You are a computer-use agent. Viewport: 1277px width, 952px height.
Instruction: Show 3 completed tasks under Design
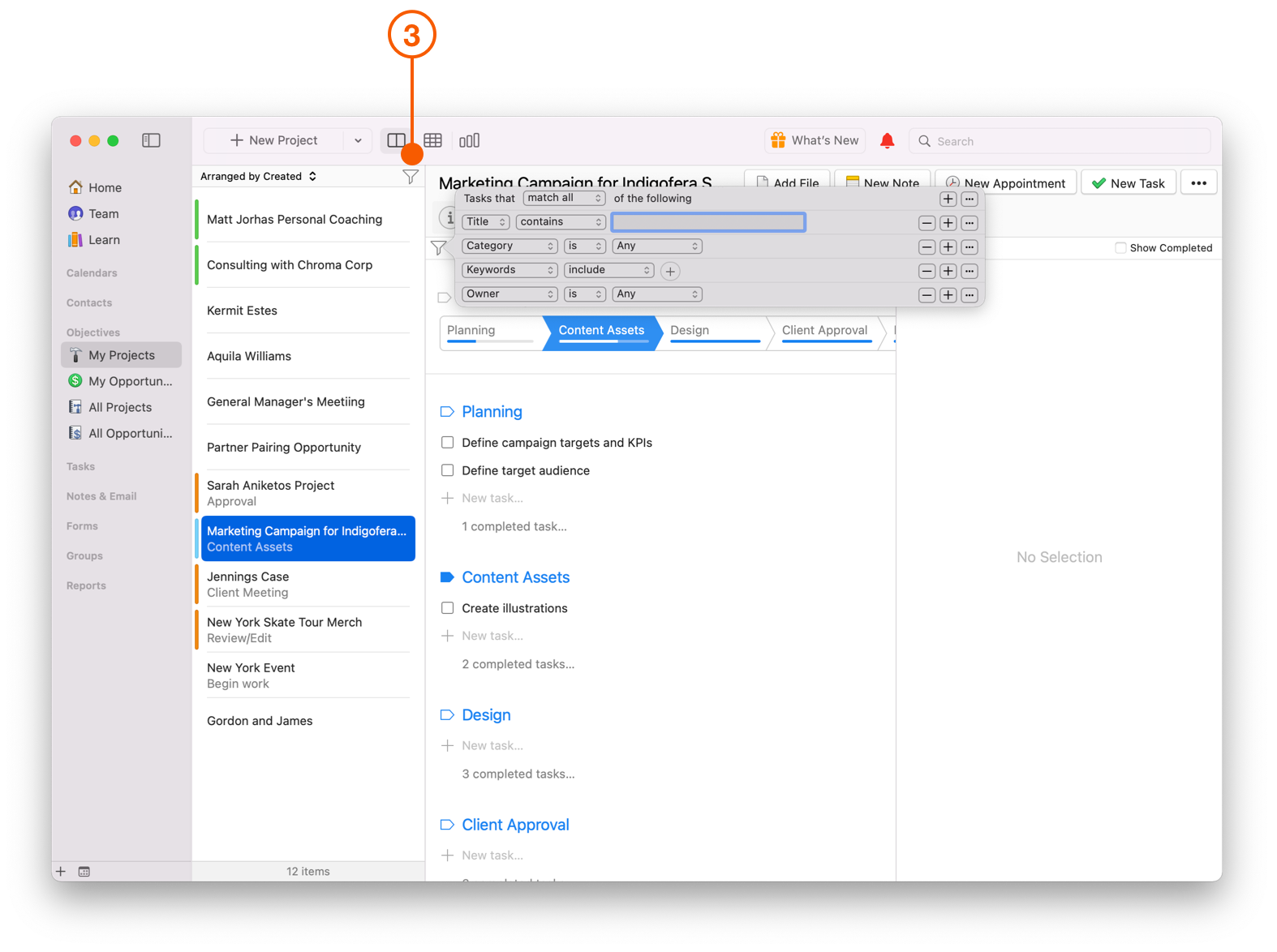click(x=518, y=774)
